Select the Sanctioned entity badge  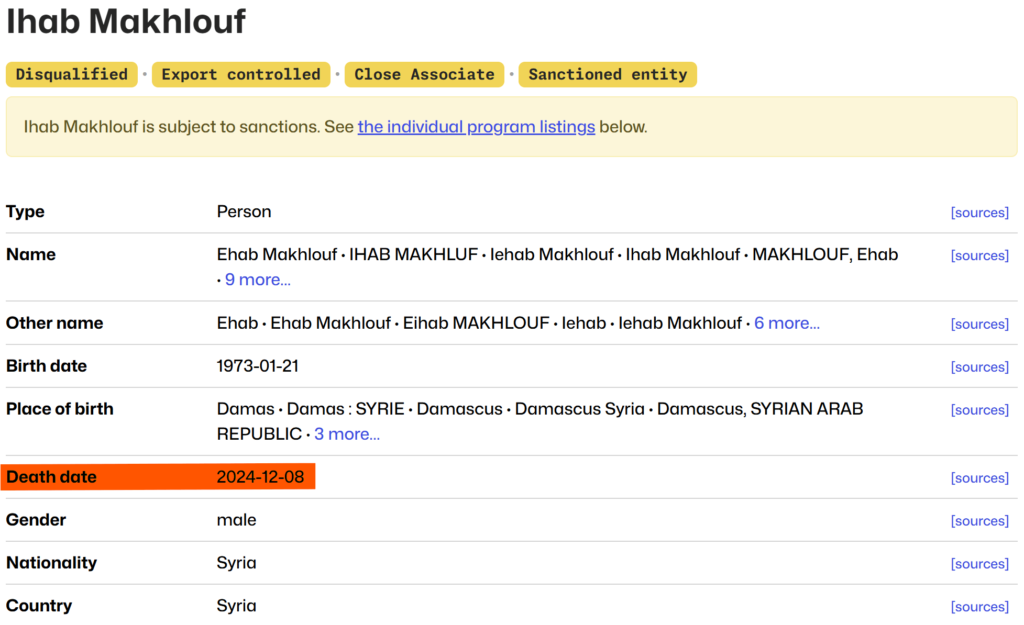[607, 74]
